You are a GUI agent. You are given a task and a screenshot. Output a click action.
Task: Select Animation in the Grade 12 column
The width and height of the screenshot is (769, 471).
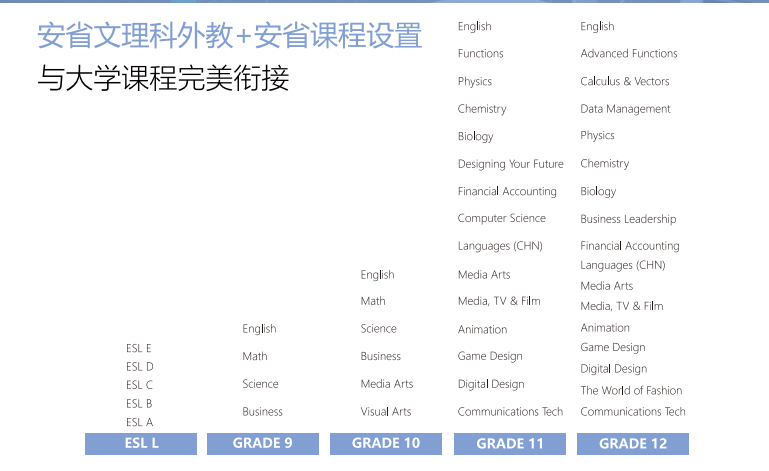click(x=605, y=327)
